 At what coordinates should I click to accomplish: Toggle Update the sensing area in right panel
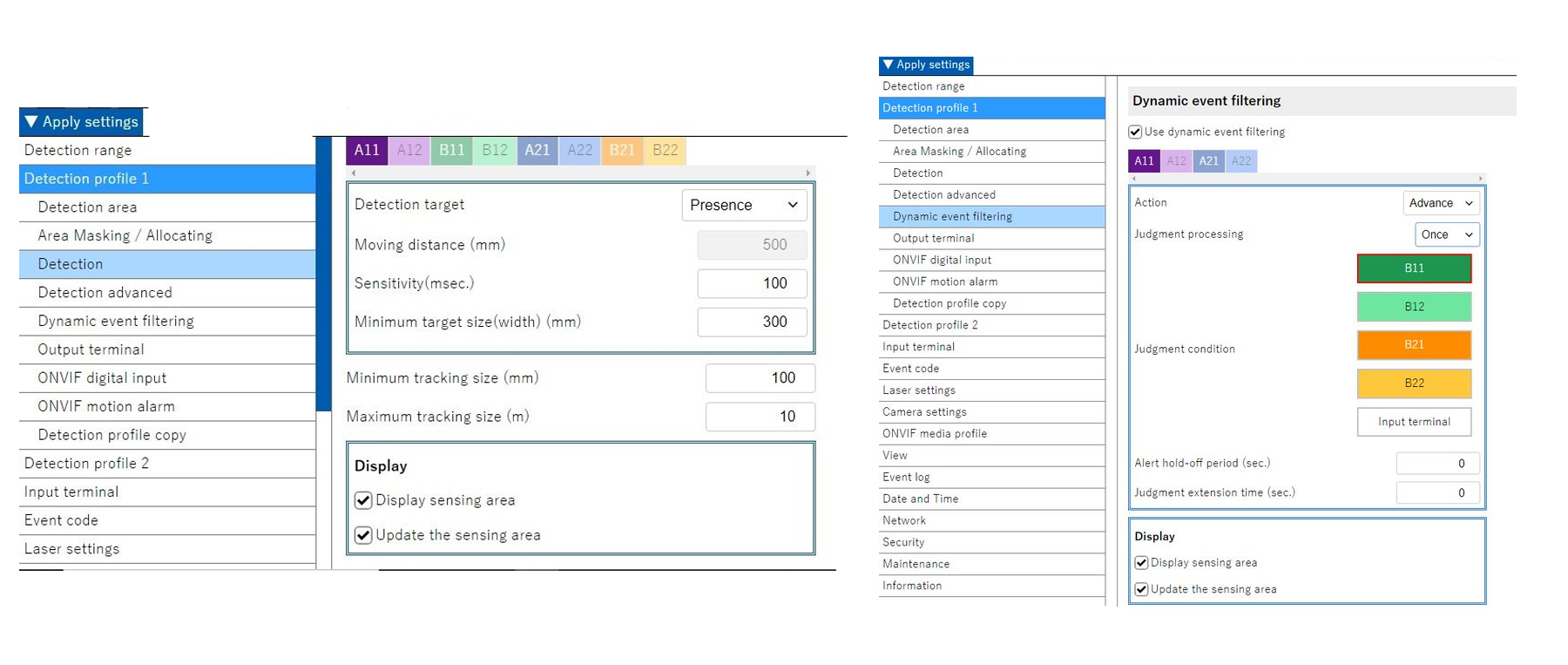click(x=1141, y=589)
